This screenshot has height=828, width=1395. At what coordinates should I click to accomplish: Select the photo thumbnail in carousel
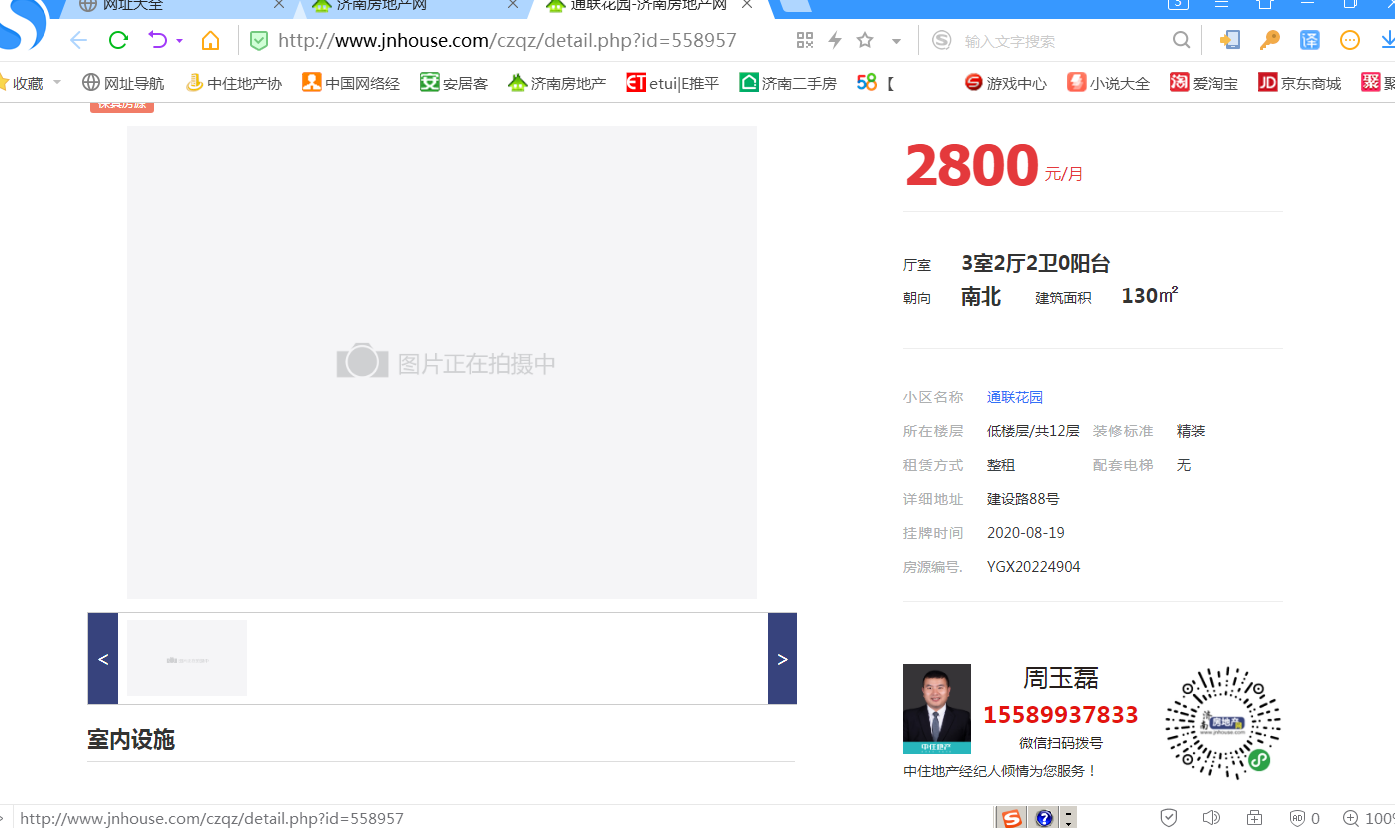coord(187,658)
